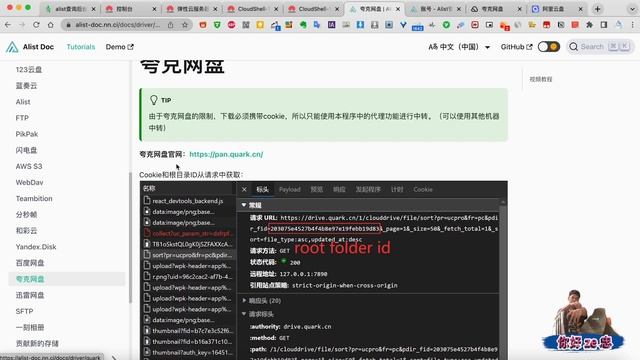This screenshot has width=640, height=360.
Task: Bookmark this page with star icon
Action: click(185, 25)
